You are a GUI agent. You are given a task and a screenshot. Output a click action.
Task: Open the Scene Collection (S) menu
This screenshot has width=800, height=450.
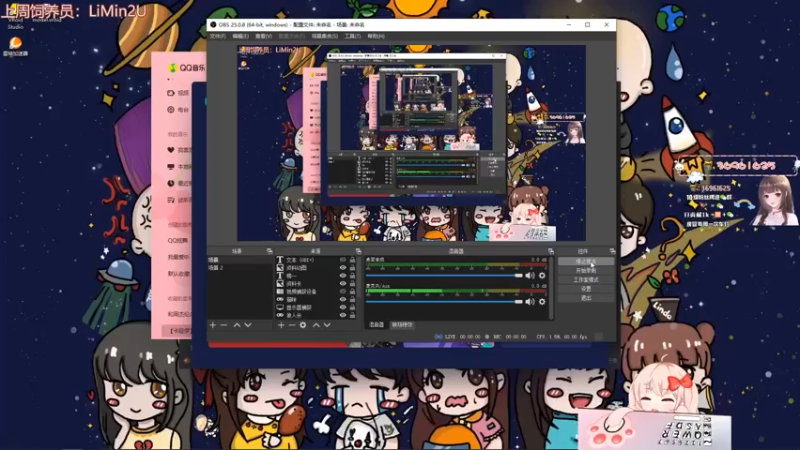(x=324, y=36)
